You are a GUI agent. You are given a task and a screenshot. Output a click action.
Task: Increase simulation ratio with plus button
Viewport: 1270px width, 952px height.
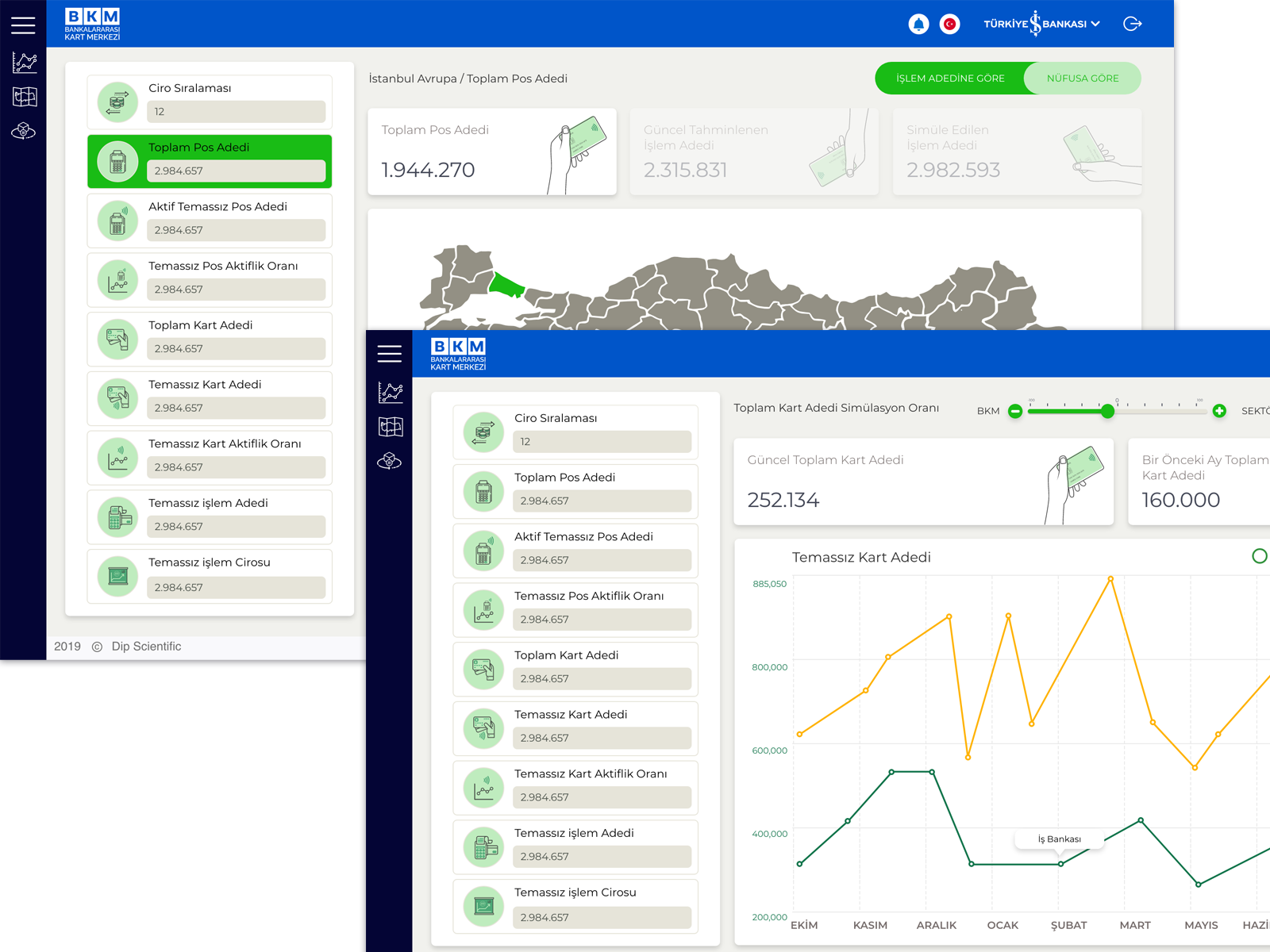tap(1219, 411)
